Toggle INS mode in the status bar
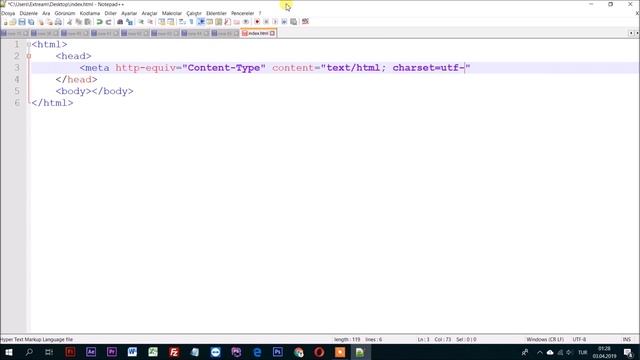Image resolution: width=640 pixels, height=360 pixels. point(627,340)
